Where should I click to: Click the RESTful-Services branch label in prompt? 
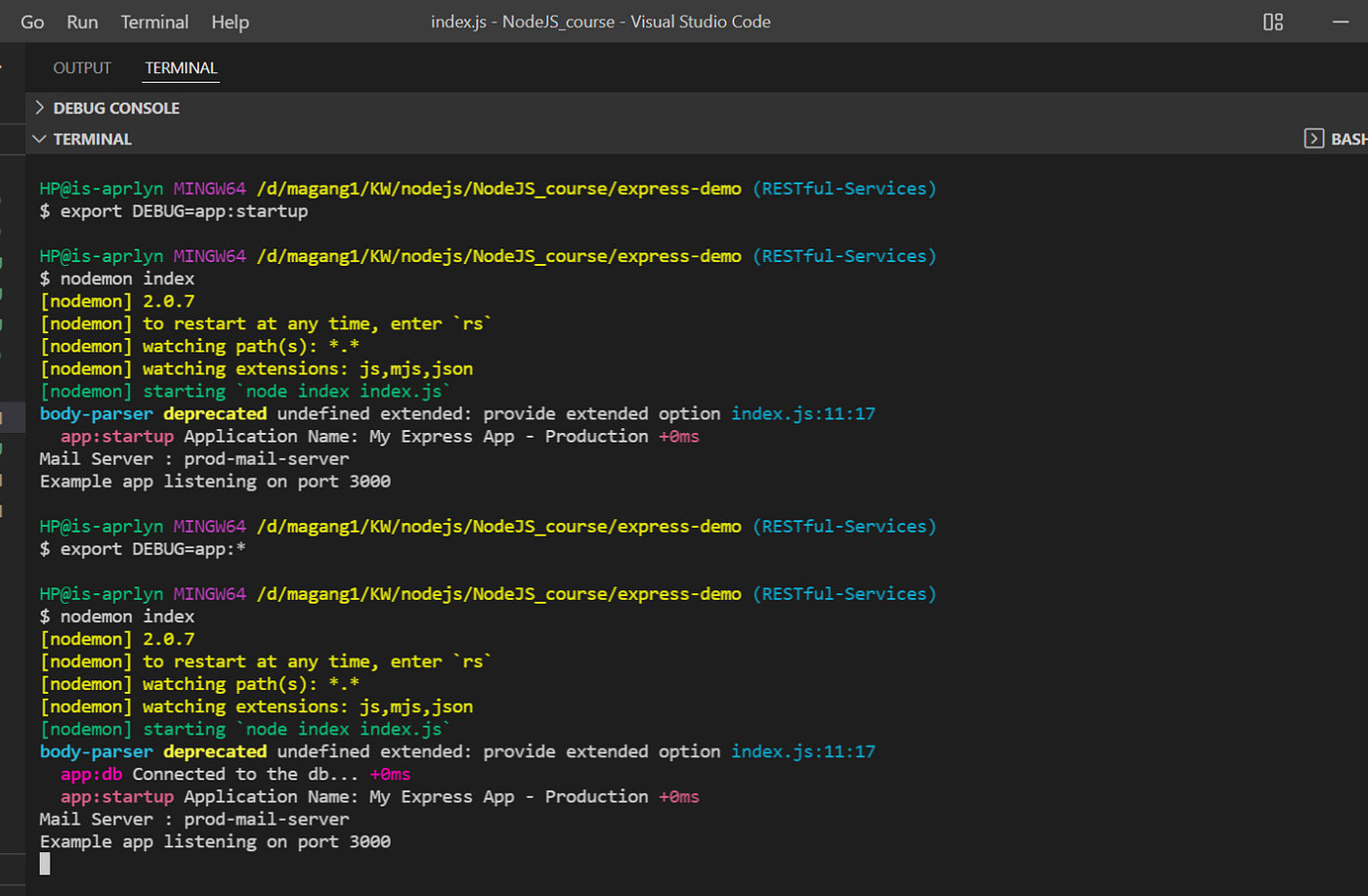point(844,188)
